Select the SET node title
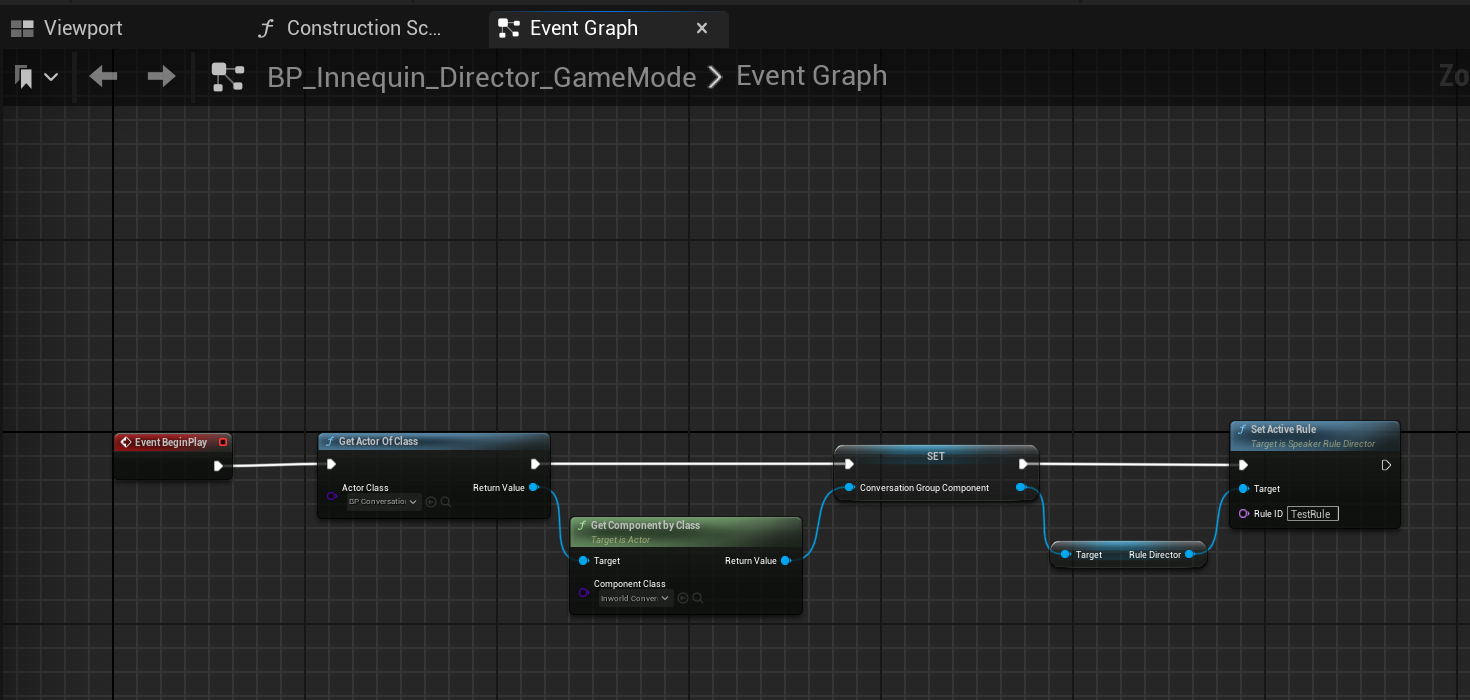 pos(935,456)
